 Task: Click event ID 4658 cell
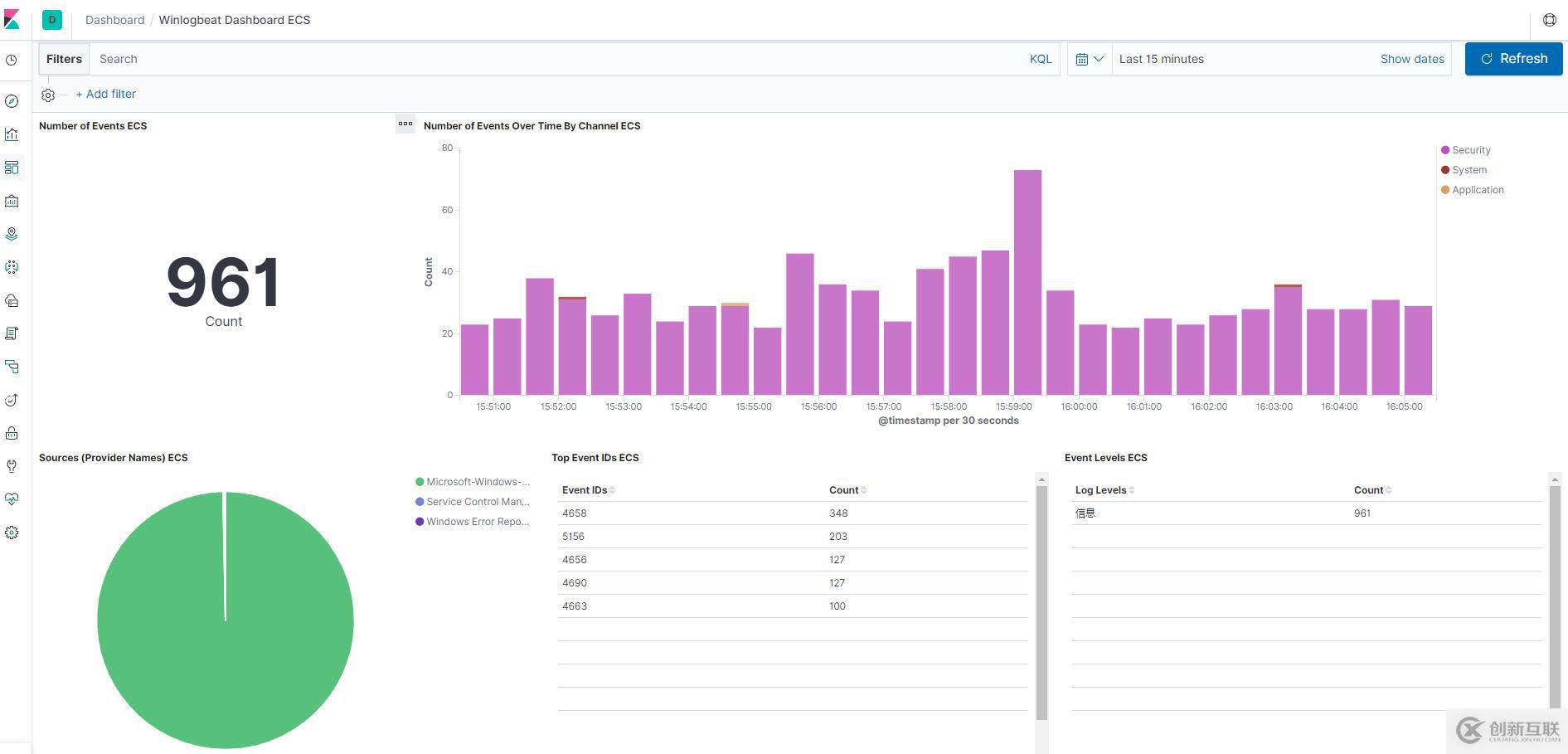pos(575,513)
